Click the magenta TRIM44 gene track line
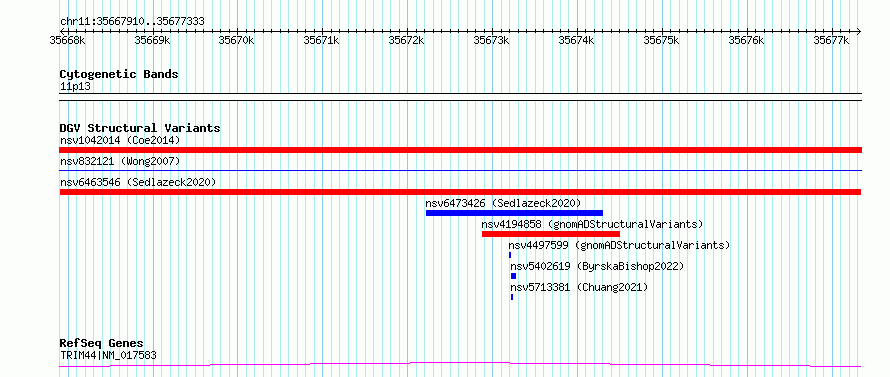The width and height of the screenshot is (890, 377). 460,364
